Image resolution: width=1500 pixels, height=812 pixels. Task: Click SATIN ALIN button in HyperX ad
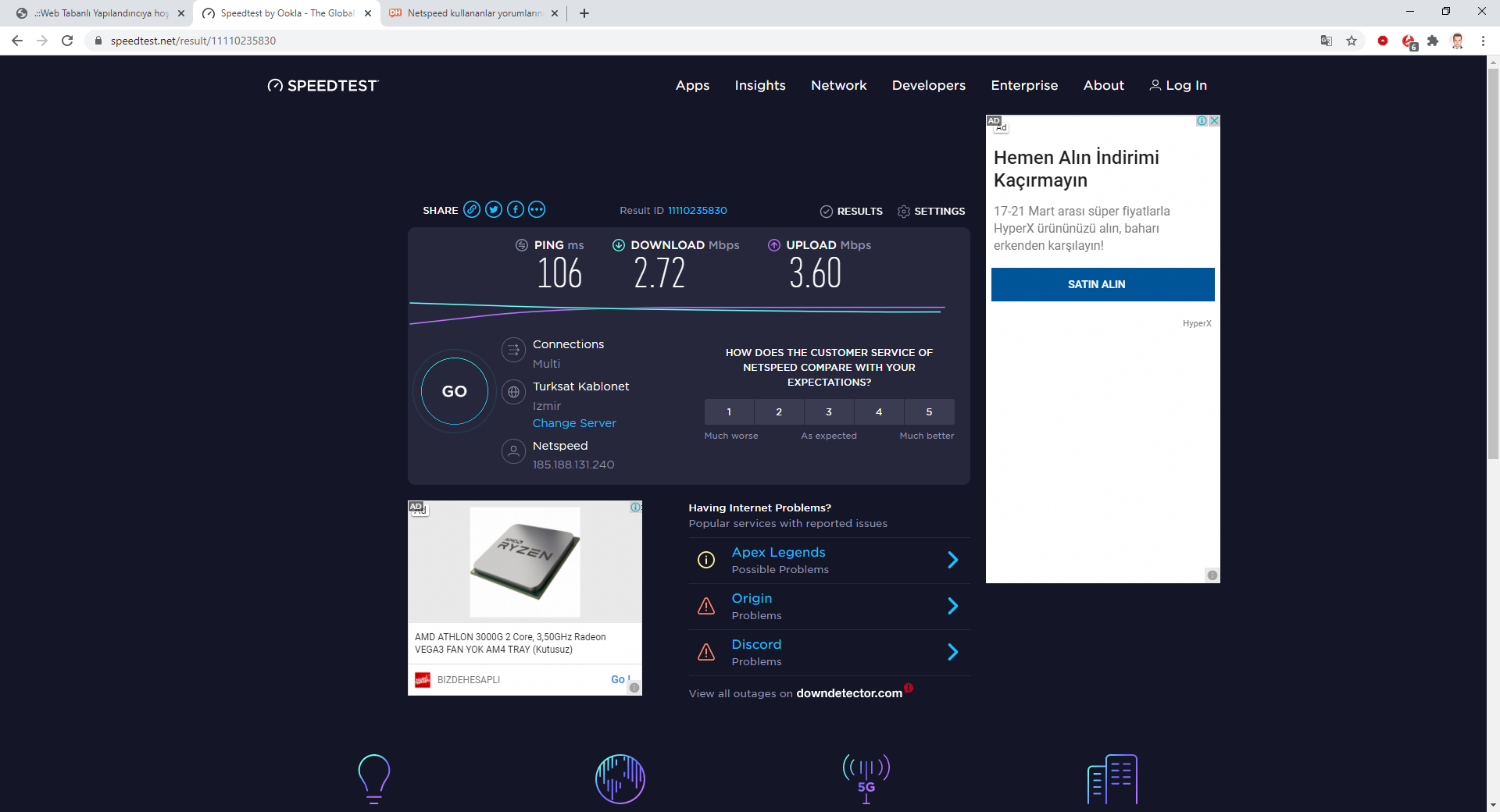point(1102,284)
